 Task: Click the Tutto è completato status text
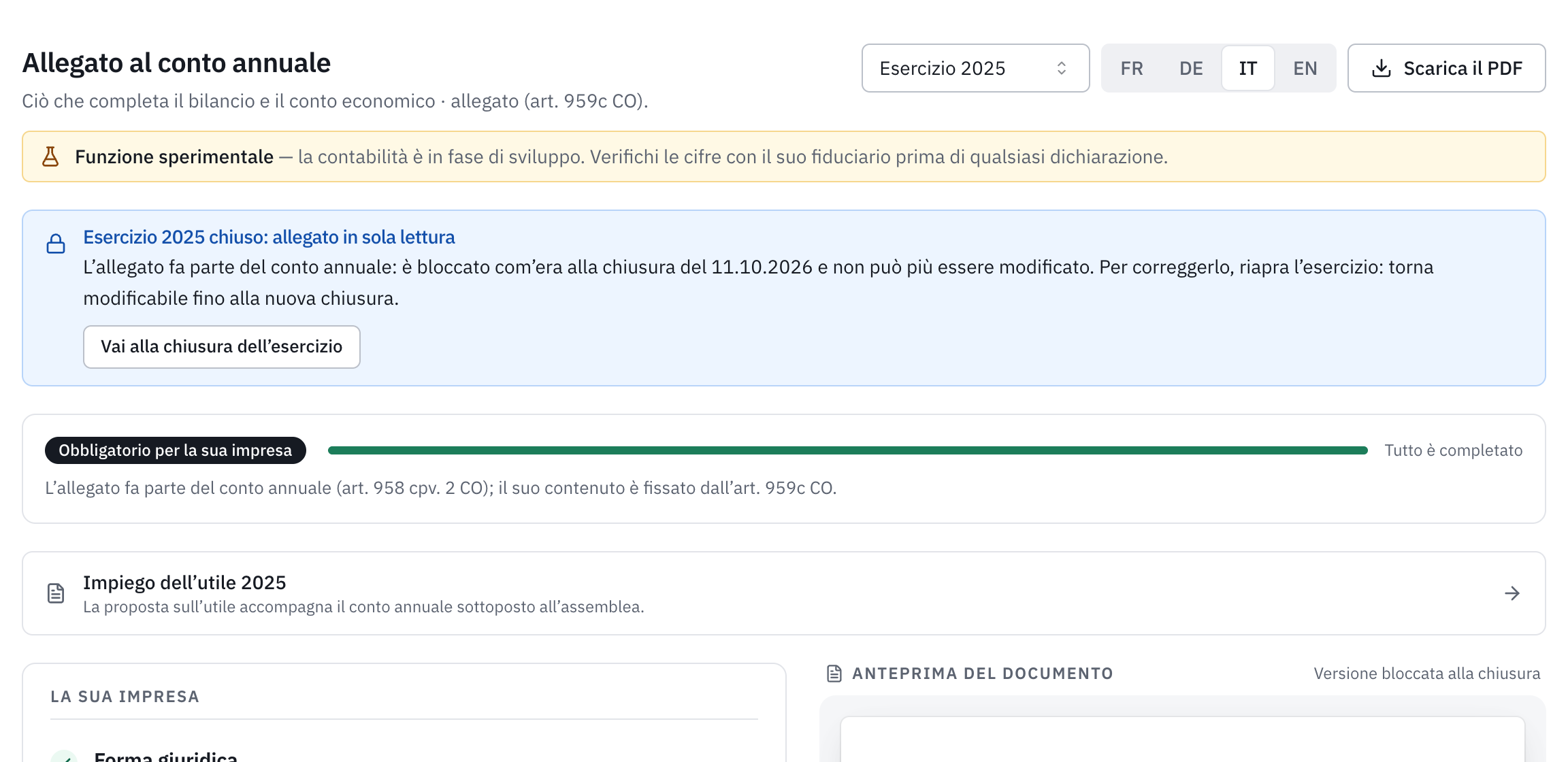1454,450
